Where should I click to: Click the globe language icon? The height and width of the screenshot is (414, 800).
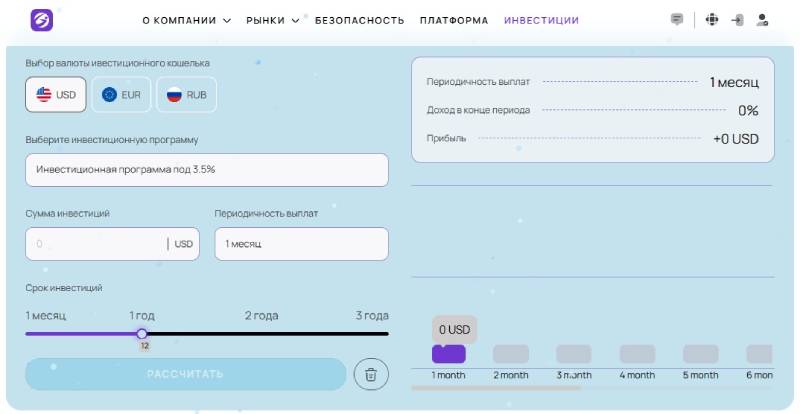tap(712, 20)
